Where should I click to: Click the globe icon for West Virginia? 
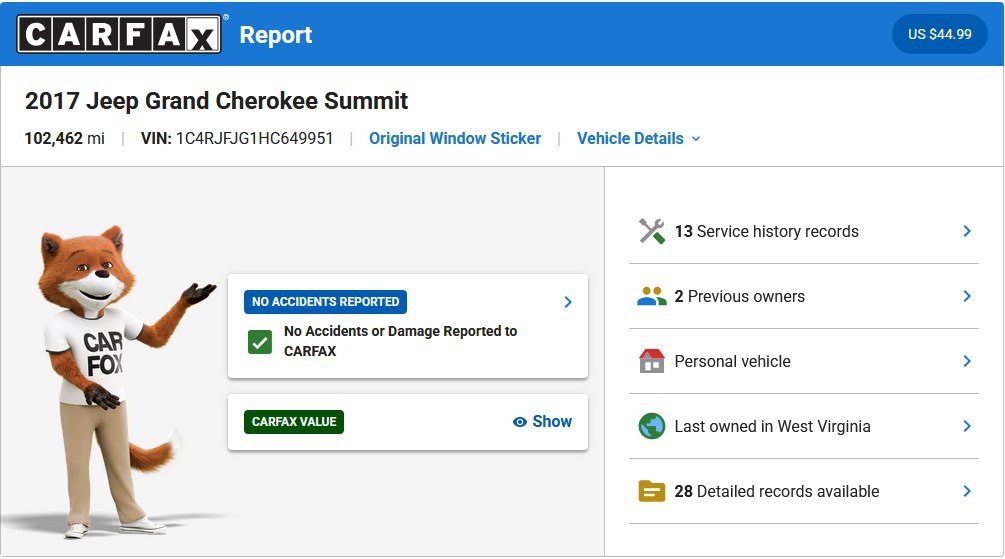click(652, 426)
